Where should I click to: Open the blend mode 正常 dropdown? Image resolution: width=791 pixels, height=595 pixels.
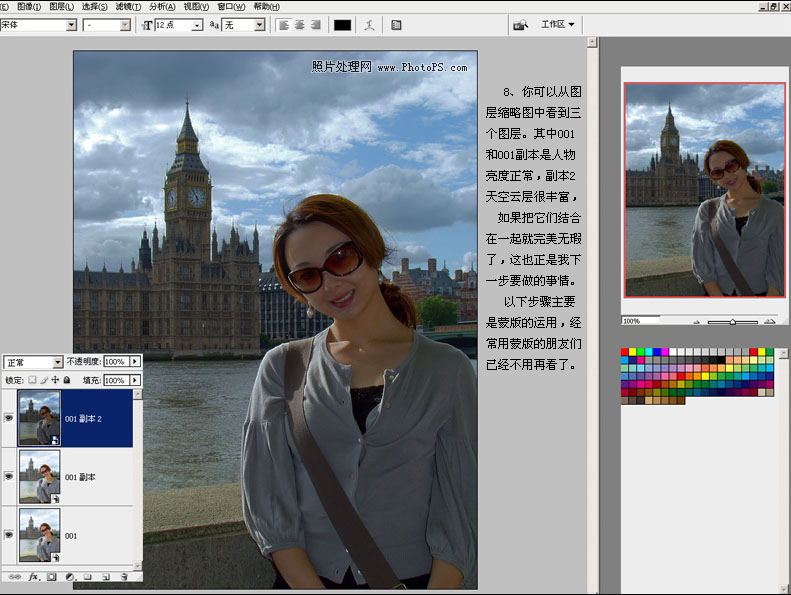58,362
